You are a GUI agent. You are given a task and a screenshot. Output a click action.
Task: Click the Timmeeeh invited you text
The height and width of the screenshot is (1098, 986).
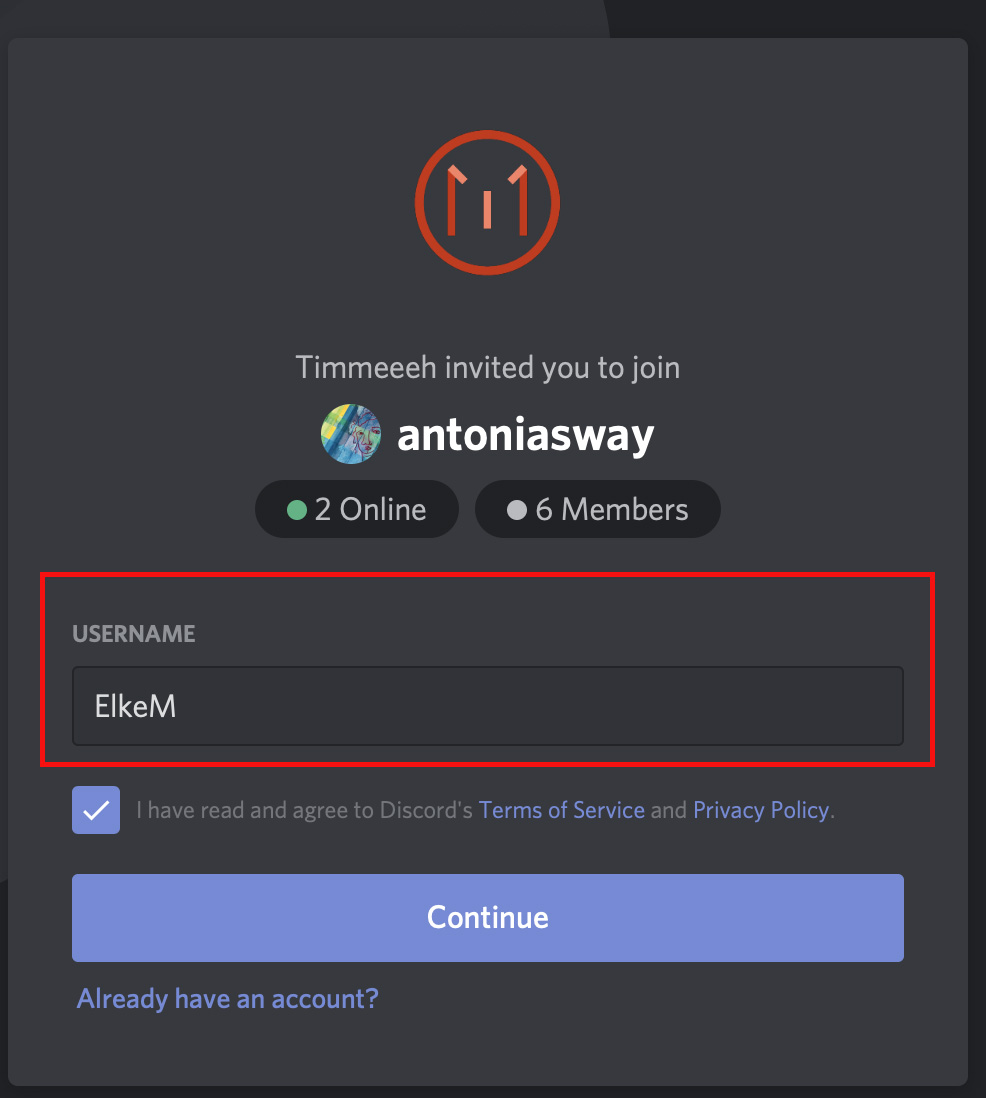coord(487,368)
